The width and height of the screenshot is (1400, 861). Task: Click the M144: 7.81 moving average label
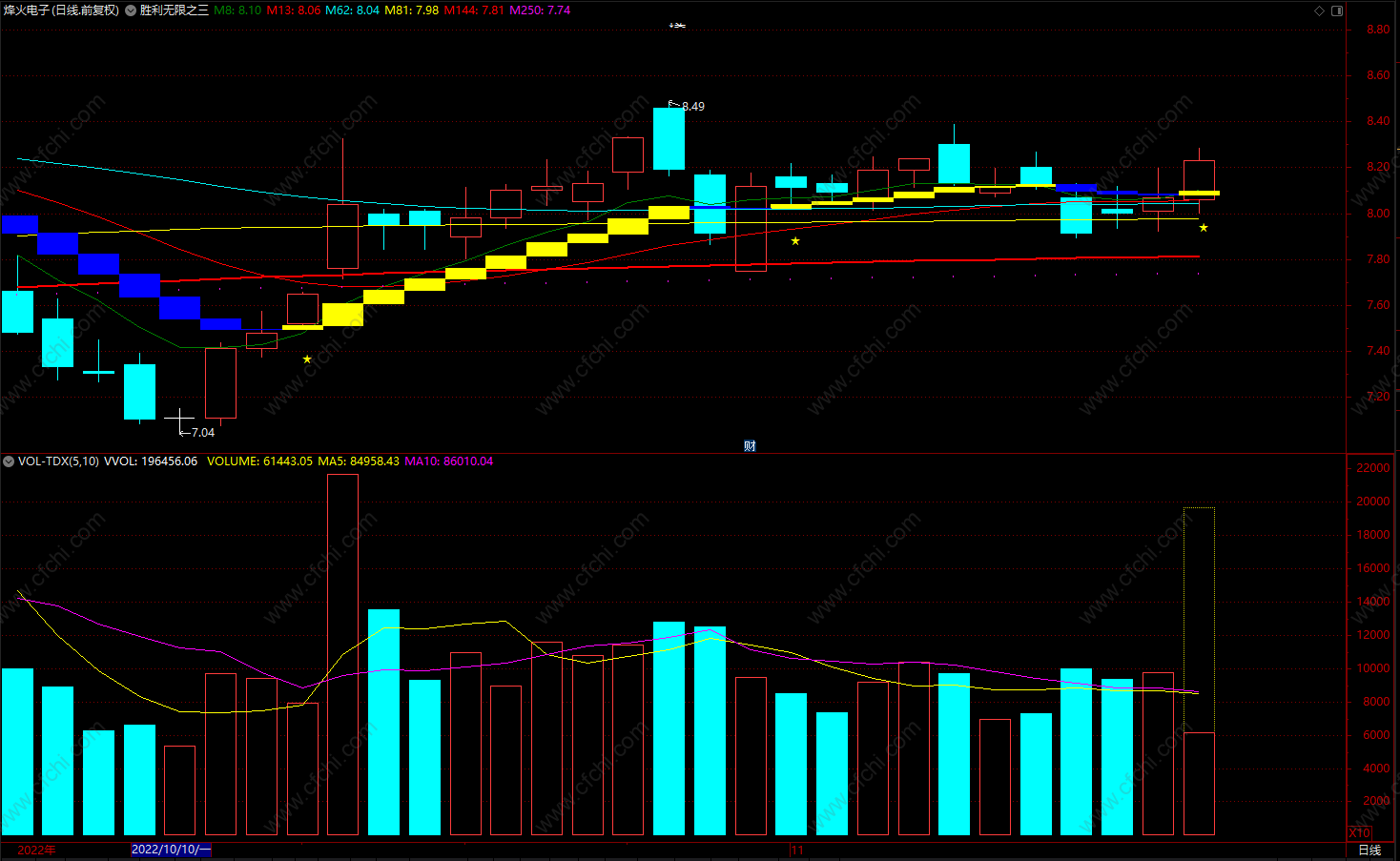[475, 10]
